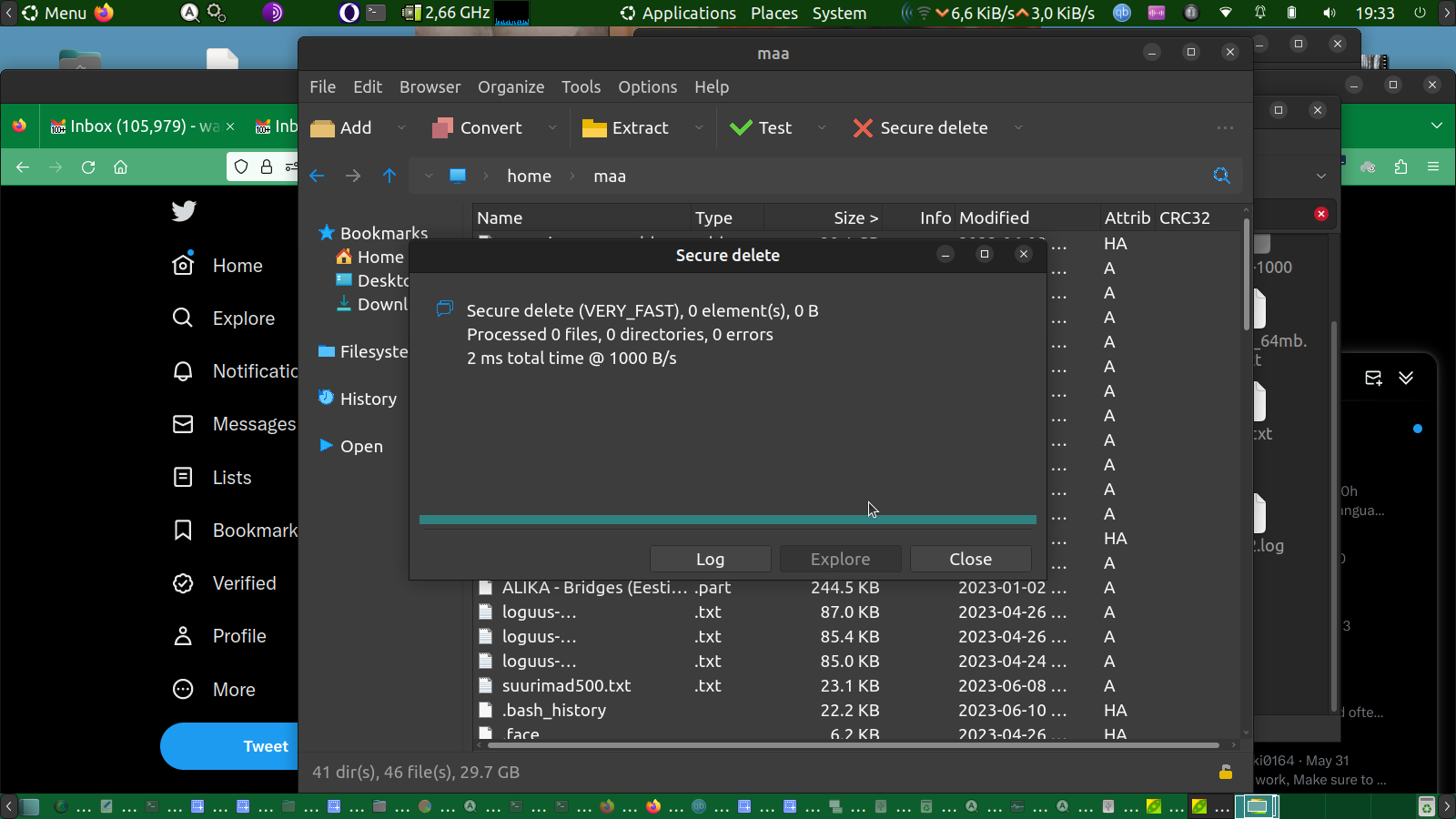Click the search magnifier in address bar
The width and height of the screenshot is (1456, 819).
coord(1221,176)
